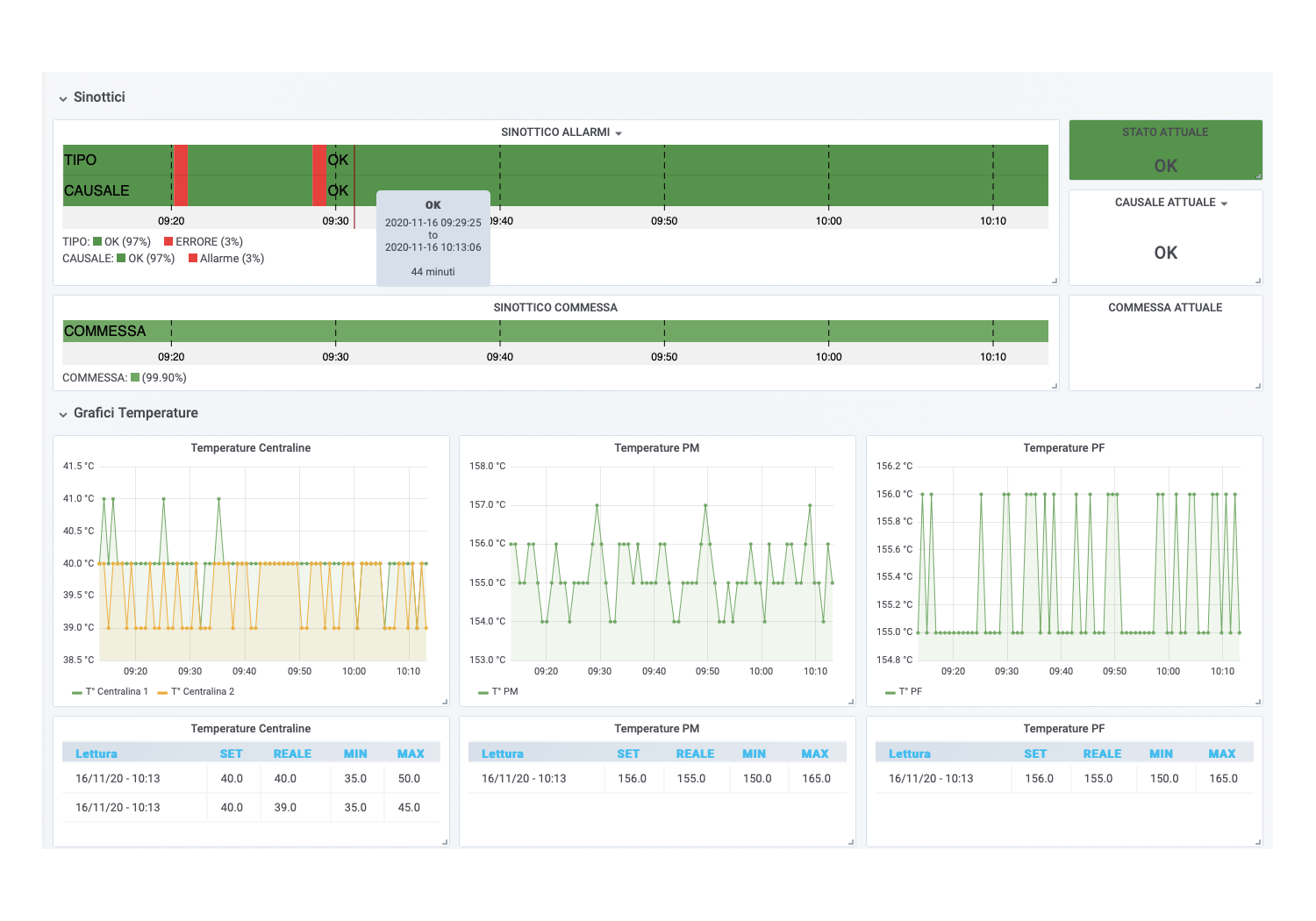
Task: Grab resize handle of Temperature PF table
Action: [1258, 842]
